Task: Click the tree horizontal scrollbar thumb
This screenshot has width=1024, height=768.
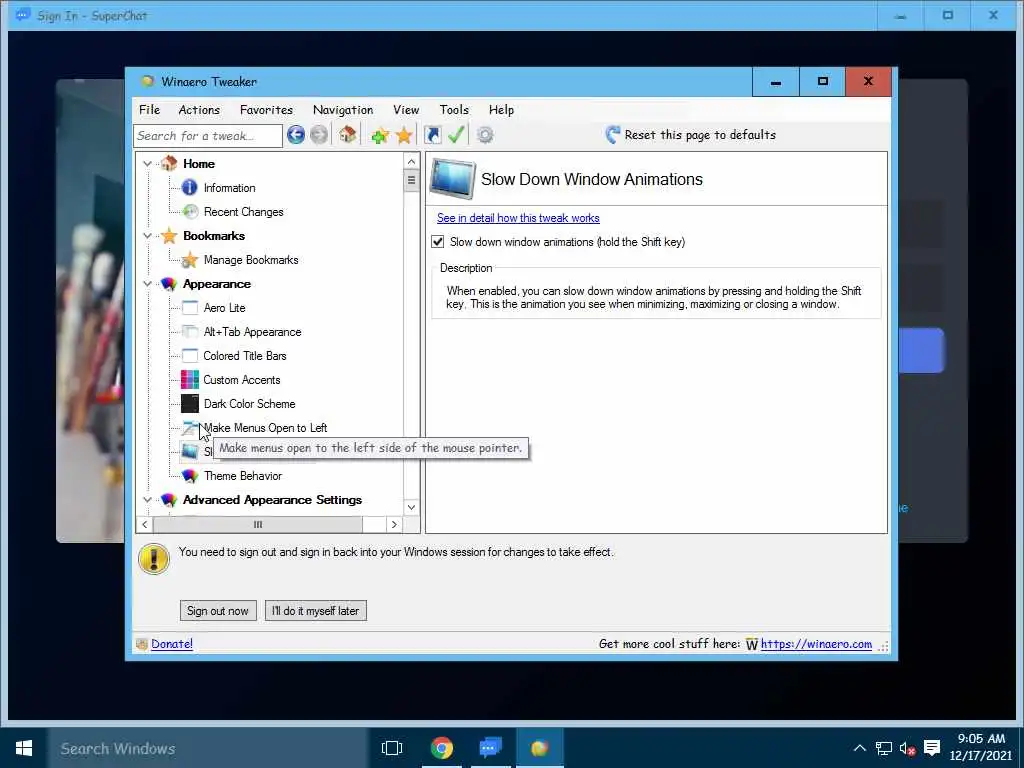Action: (258, 524)
